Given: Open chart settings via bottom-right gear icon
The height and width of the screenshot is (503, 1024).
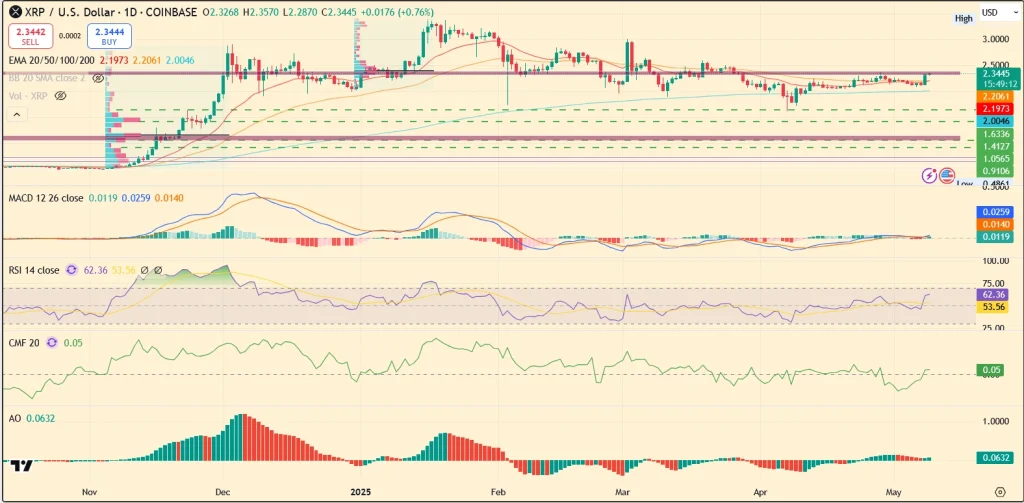Looking at the screenshot, I should click(x=1000, y=491).
